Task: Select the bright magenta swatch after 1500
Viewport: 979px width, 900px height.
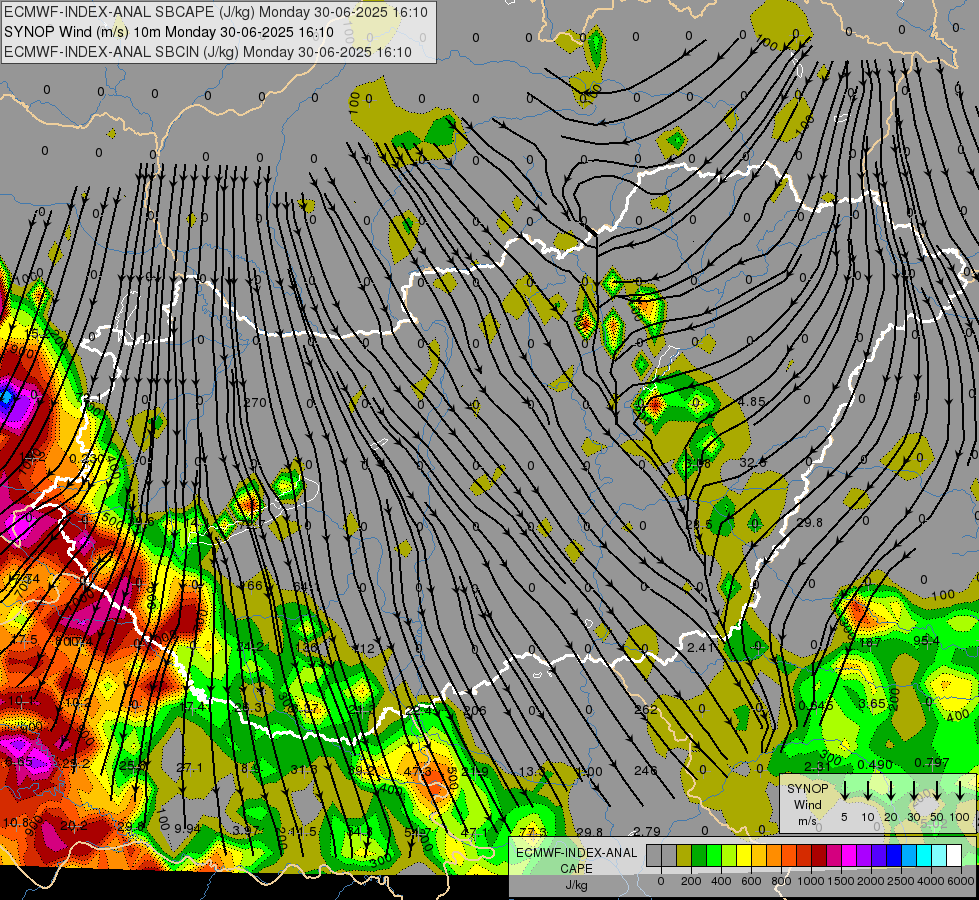Action: [x=849, y=855]
